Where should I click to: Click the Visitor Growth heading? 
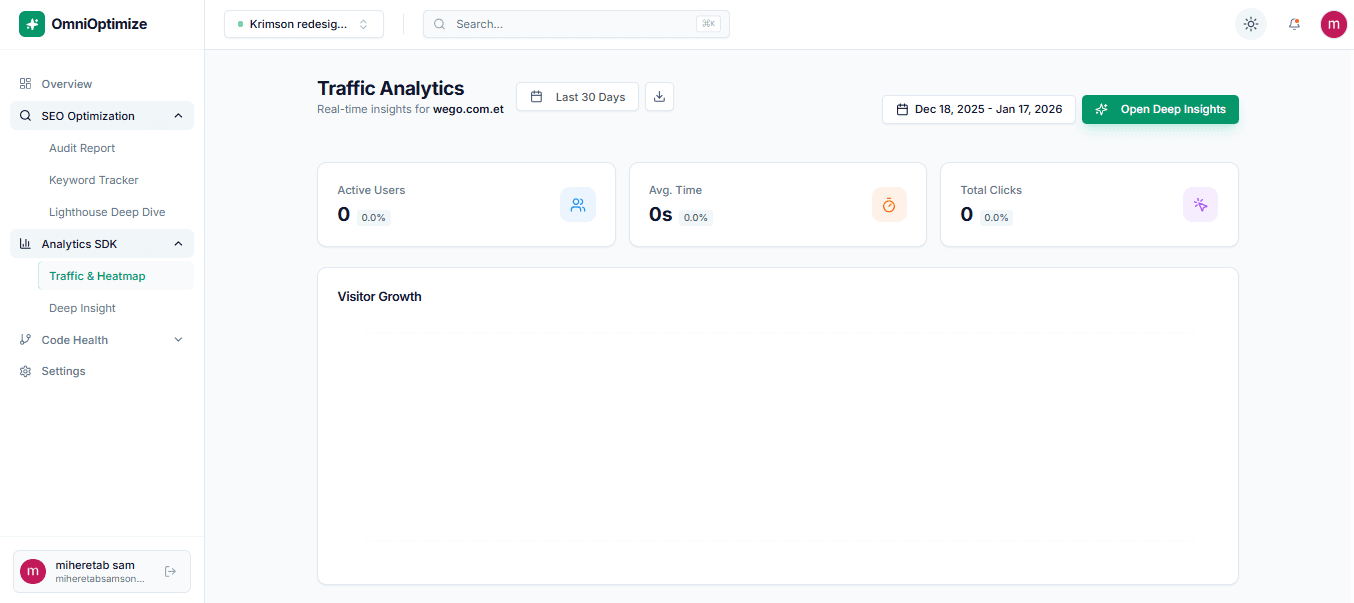click(x=380, y=297)
